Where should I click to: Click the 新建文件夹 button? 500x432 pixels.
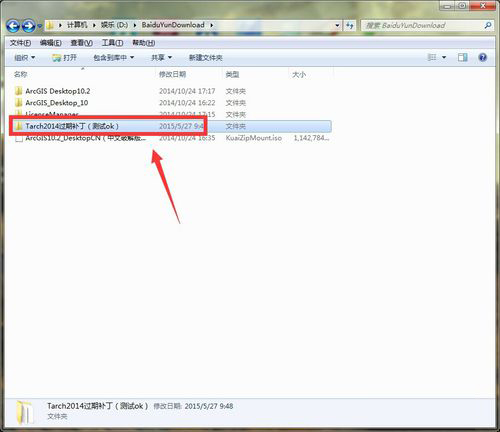206,58
